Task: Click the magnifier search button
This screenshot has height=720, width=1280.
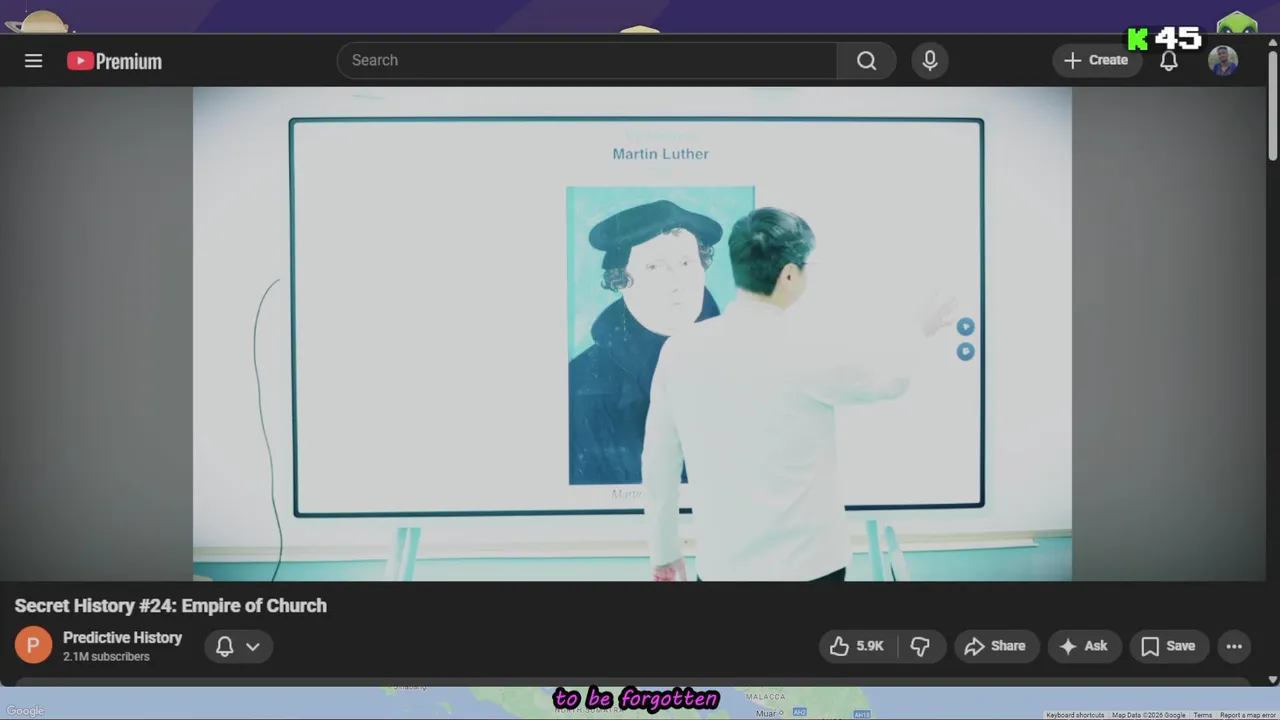Action: (x=866, y=60)
